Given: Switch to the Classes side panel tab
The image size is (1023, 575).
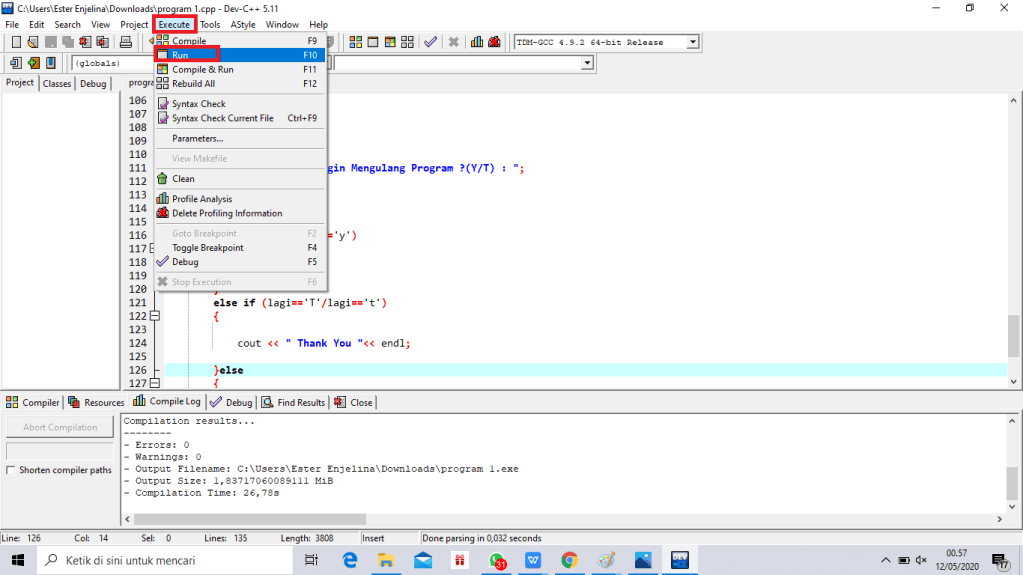Looking at the screenshot, I should [57, 83].
